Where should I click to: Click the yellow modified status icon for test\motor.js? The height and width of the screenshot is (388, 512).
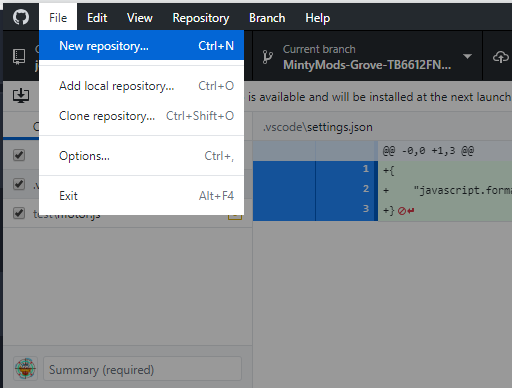pos(235,216)
